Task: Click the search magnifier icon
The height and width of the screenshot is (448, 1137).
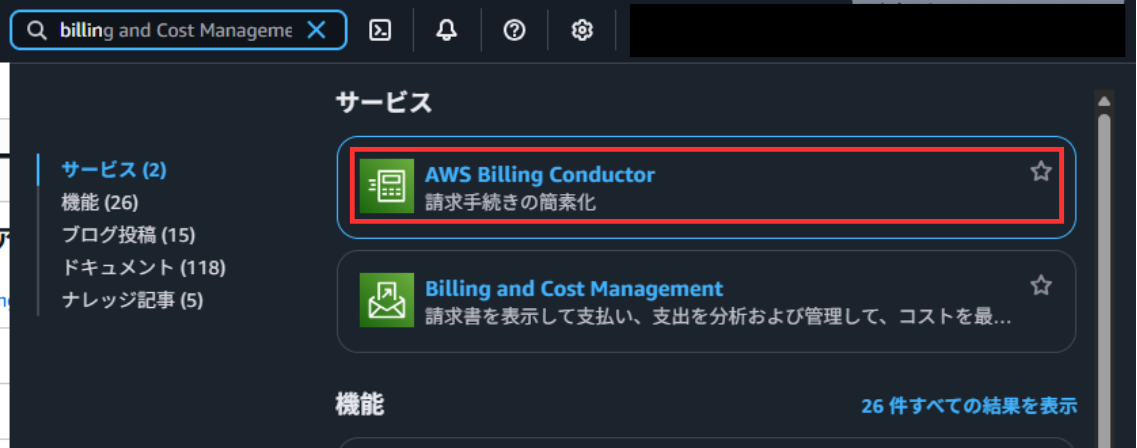Action: pyautogui.click(x=37, y=31)
